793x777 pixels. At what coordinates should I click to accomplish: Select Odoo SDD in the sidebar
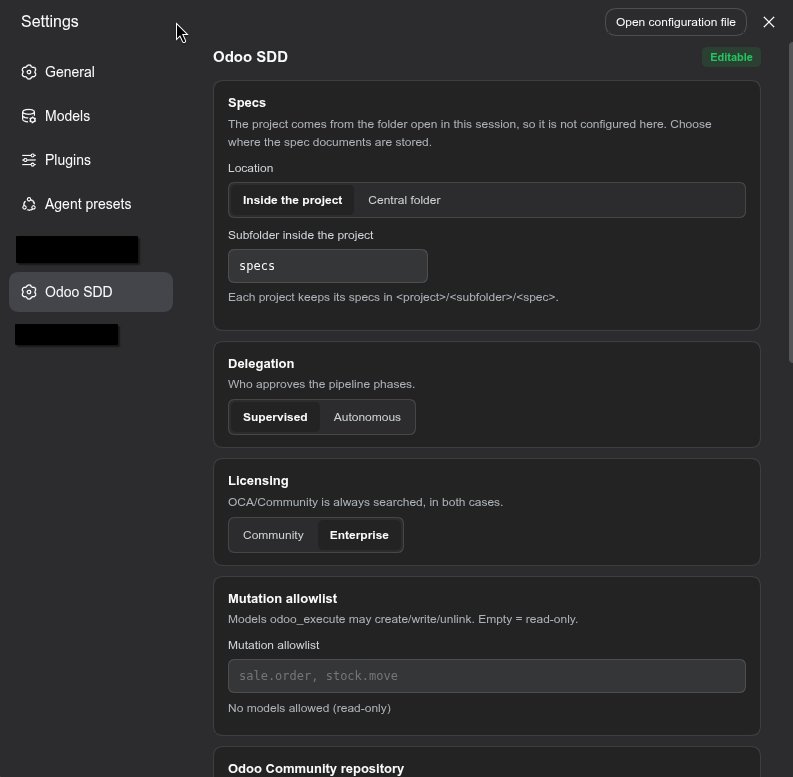click(x=91, y=292)
